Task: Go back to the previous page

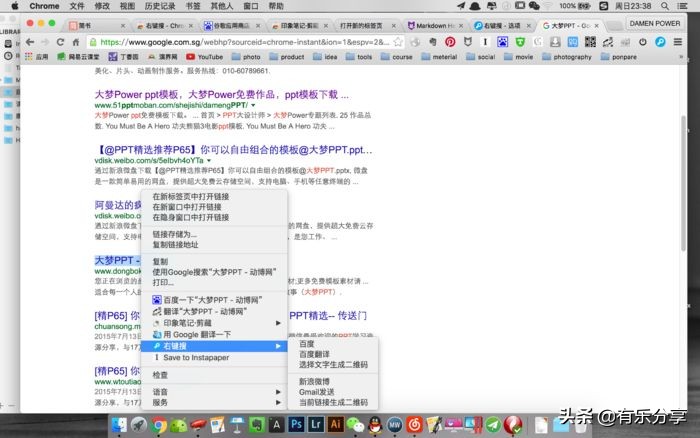Action: click(x=30, y=42)
